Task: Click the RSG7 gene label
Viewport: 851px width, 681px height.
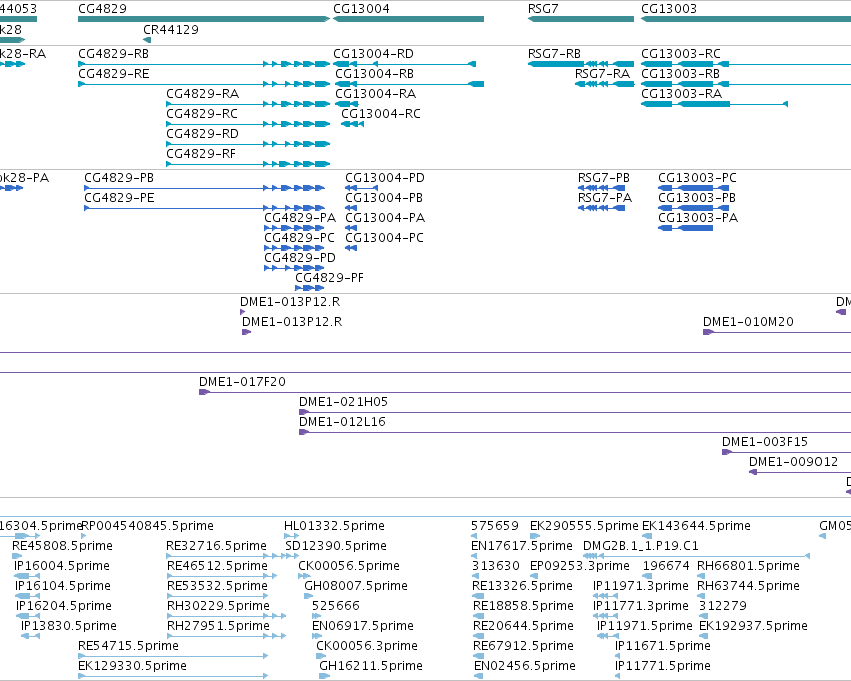Action: [x=543, y=9]
